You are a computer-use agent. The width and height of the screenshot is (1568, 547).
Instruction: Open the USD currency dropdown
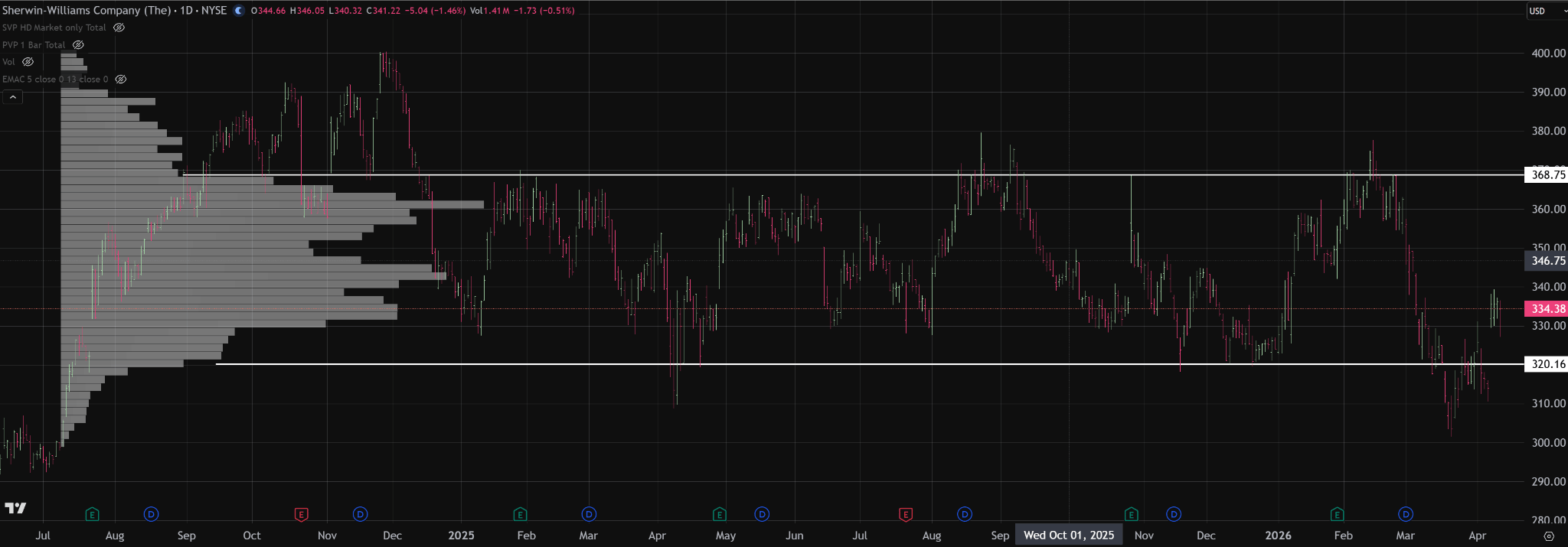(1546, 11)
